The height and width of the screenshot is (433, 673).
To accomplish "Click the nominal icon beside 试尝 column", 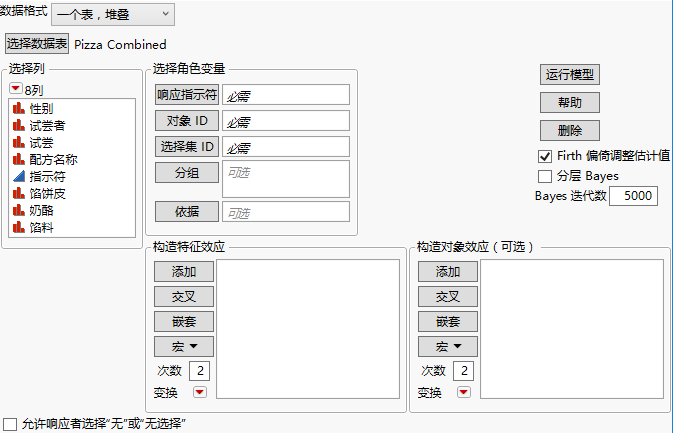I will [18, 142].
